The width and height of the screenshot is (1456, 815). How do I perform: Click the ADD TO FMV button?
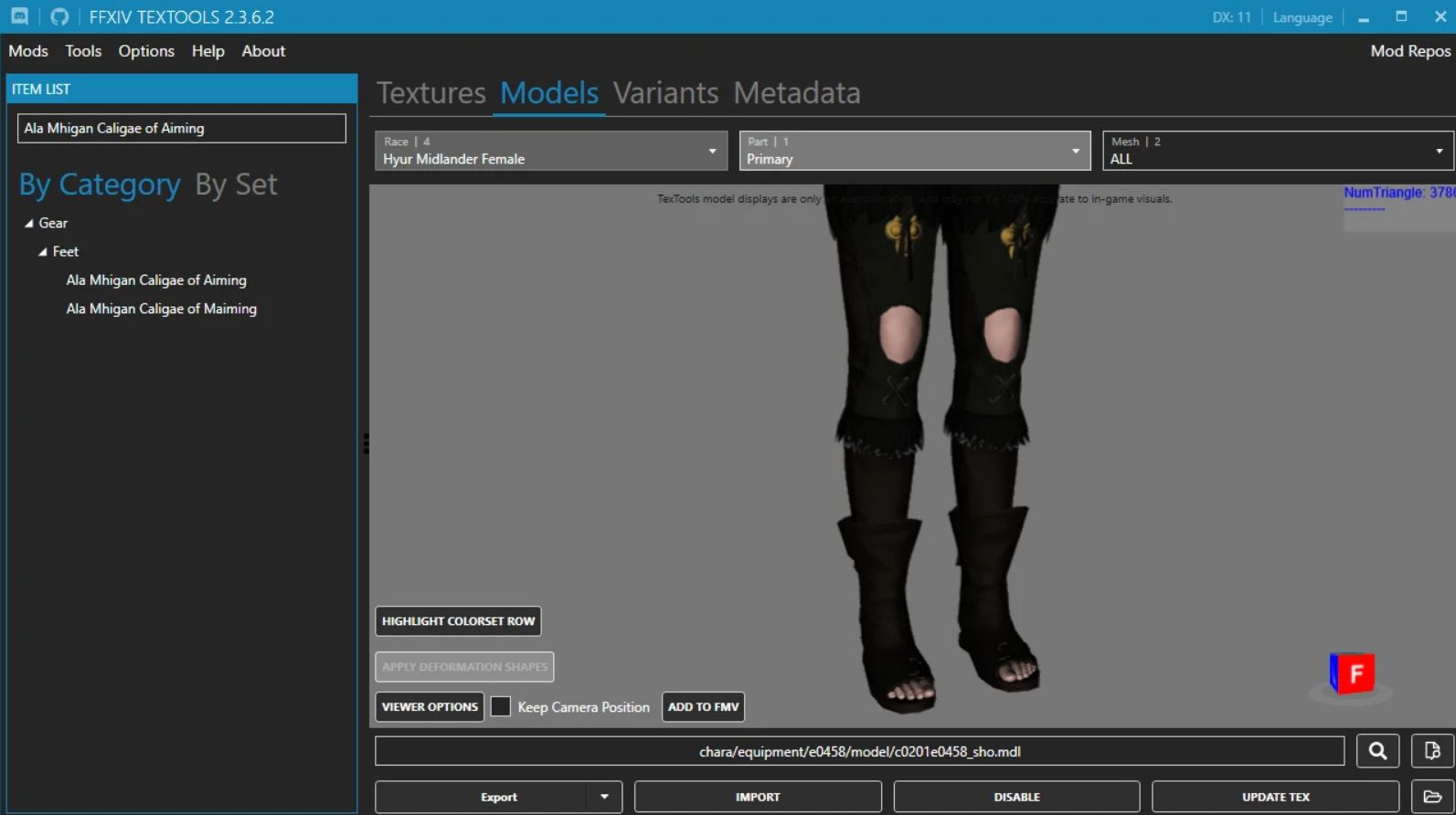tap(703, 706)
